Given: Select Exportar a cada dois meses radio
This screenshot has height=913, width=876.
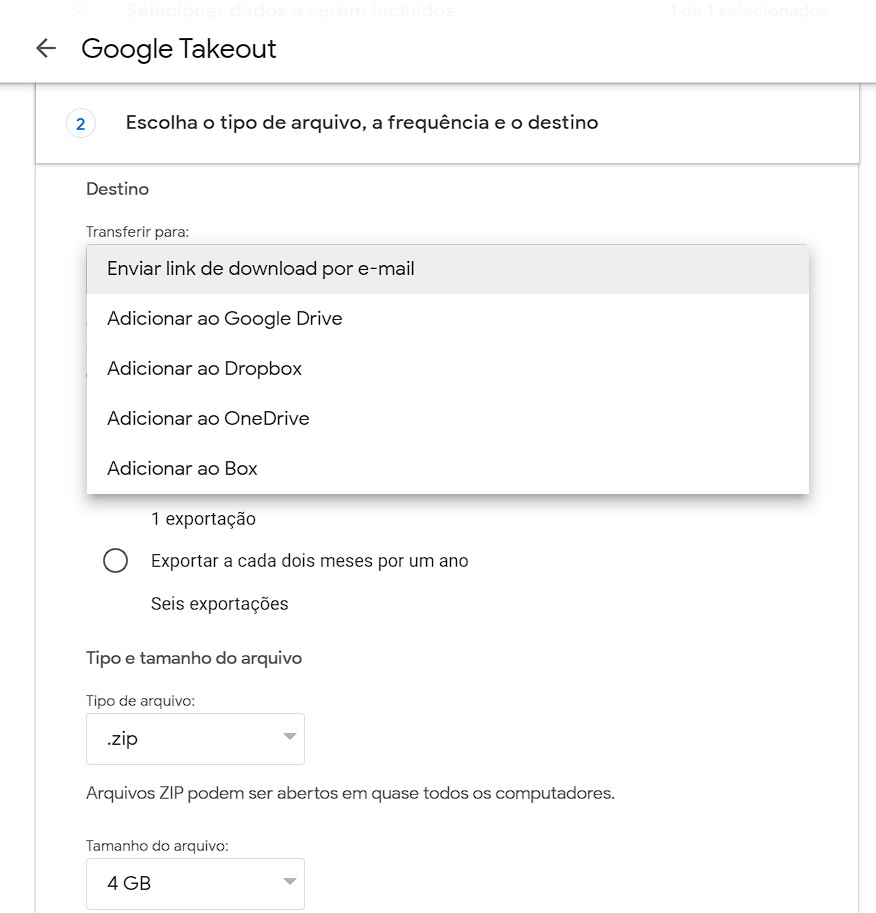Looking at the screenshot, I should coord(115,560).
